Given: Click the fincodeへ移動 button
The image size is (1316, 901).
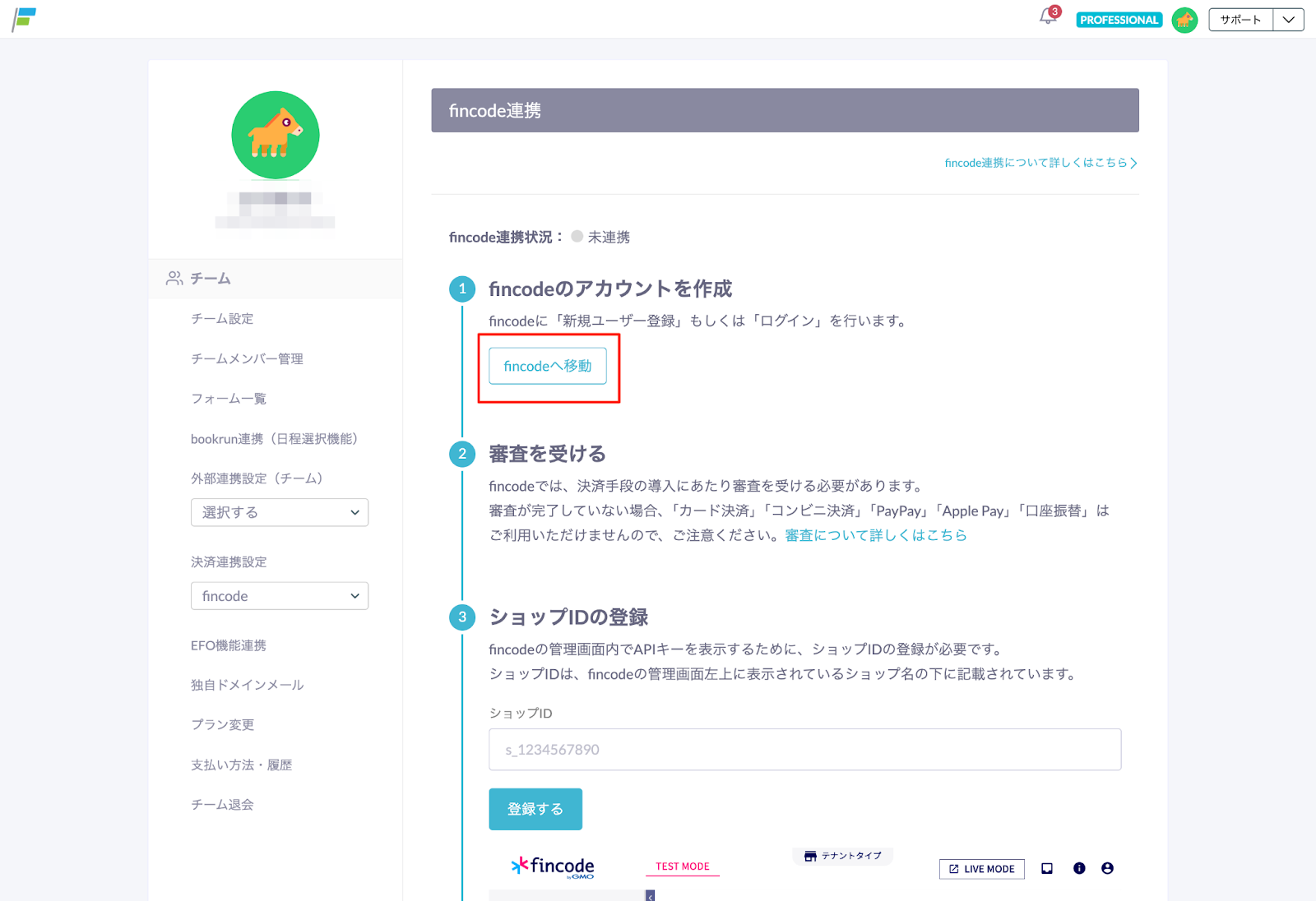Looking at the screenshot, I should 548,366.
